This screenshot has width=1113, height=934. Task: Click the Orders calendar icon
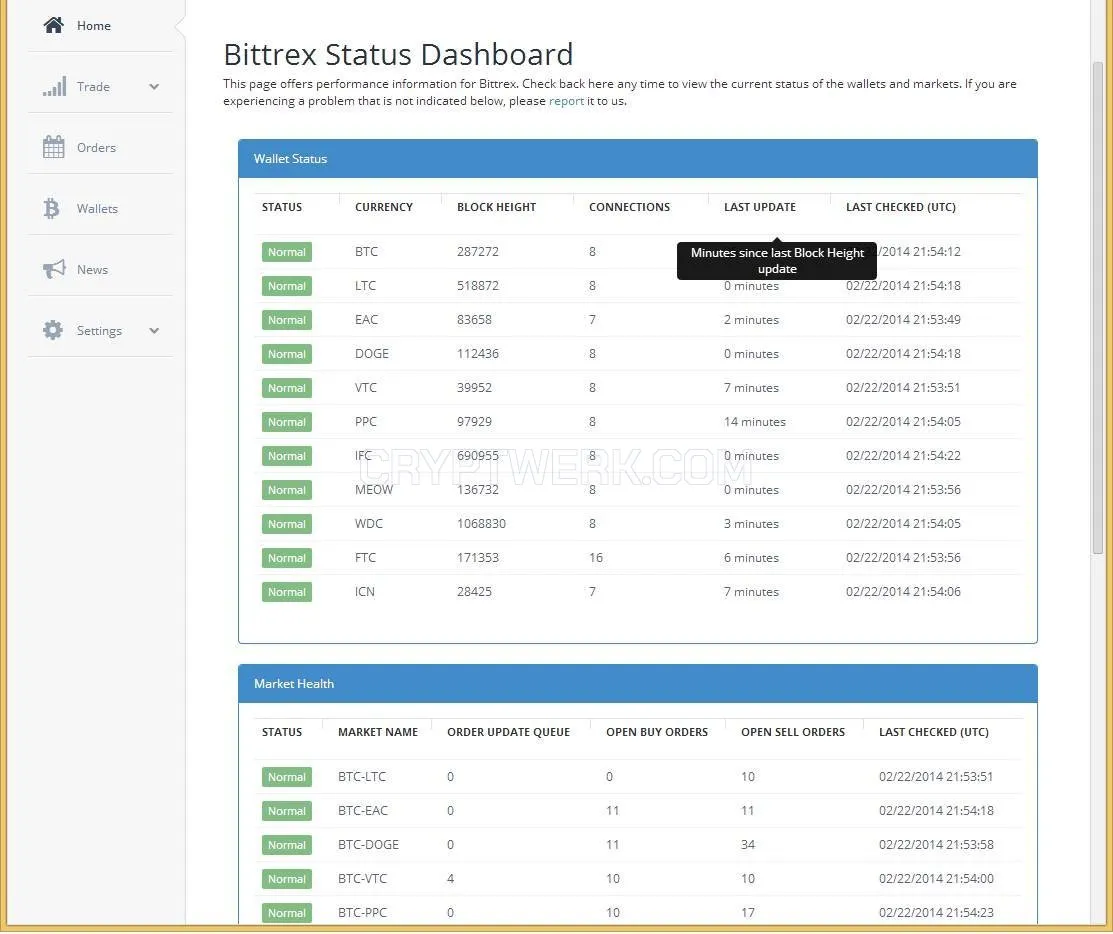(53, 147)
